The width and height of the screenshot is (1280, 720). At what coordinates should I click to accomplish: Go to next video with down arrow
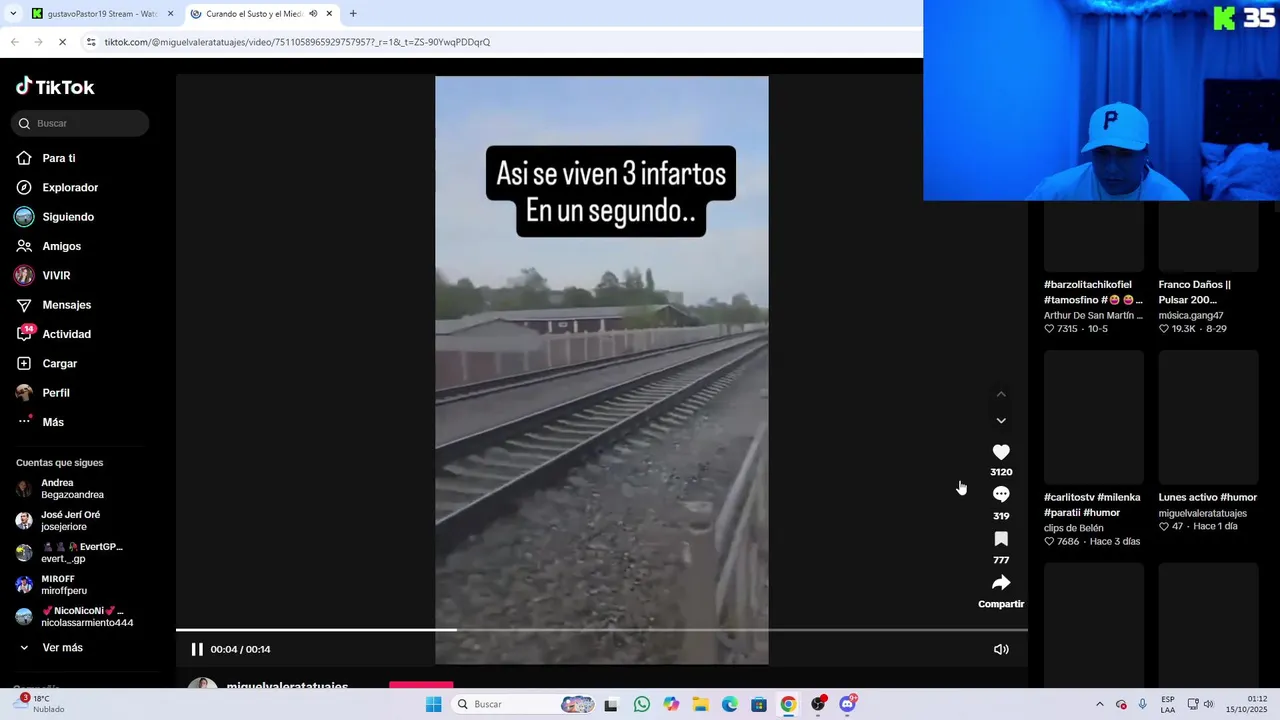(1001, 421)
